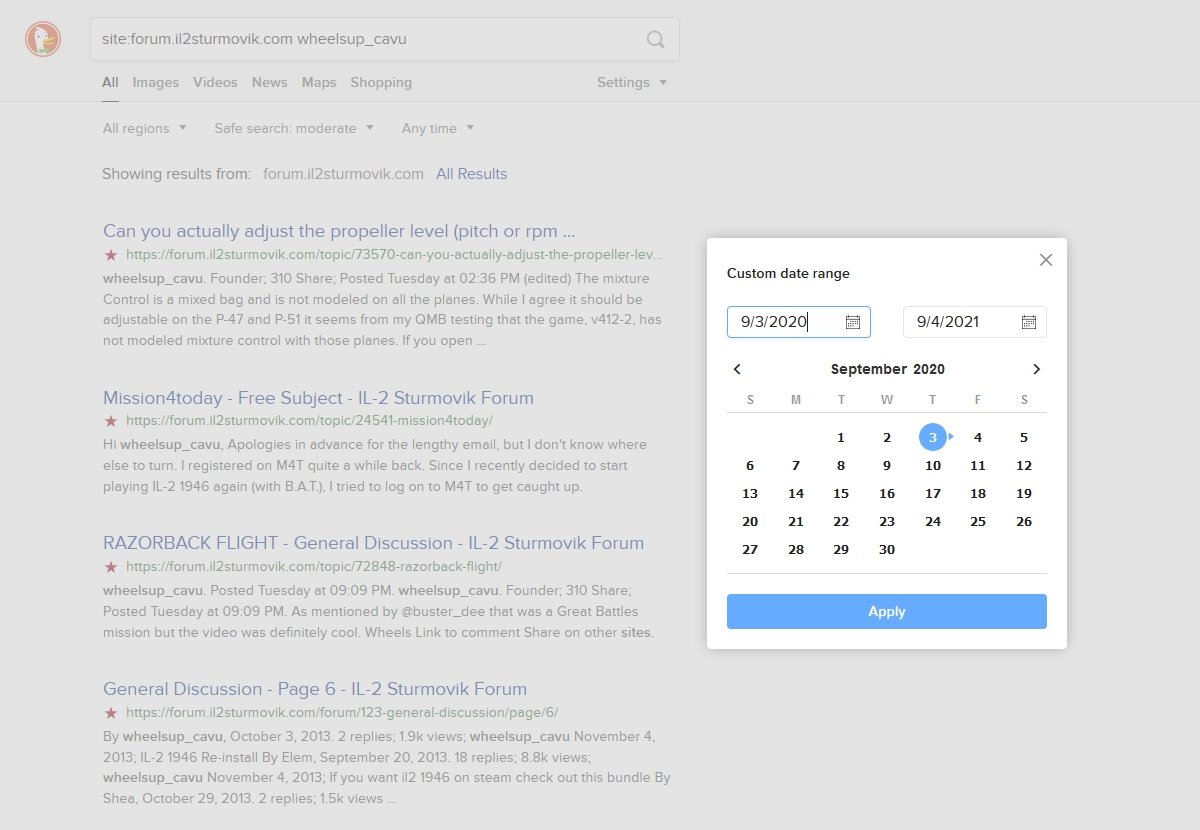Screen dimensions: 1200x830
Task: Click the DuckDuckGo logo icon
Action: (43, 39)
